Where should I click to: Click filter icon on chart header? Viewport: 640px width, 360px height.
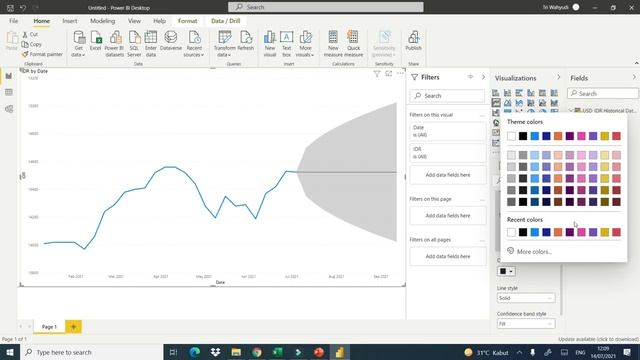[x=377, y=73]
